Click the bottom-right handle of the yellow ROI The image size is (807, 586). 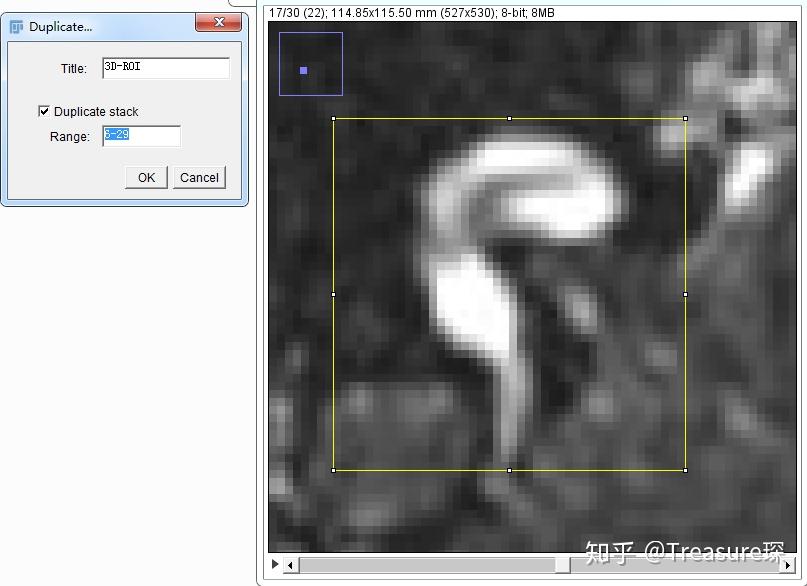pyautogui.click(x=684, y=468)
